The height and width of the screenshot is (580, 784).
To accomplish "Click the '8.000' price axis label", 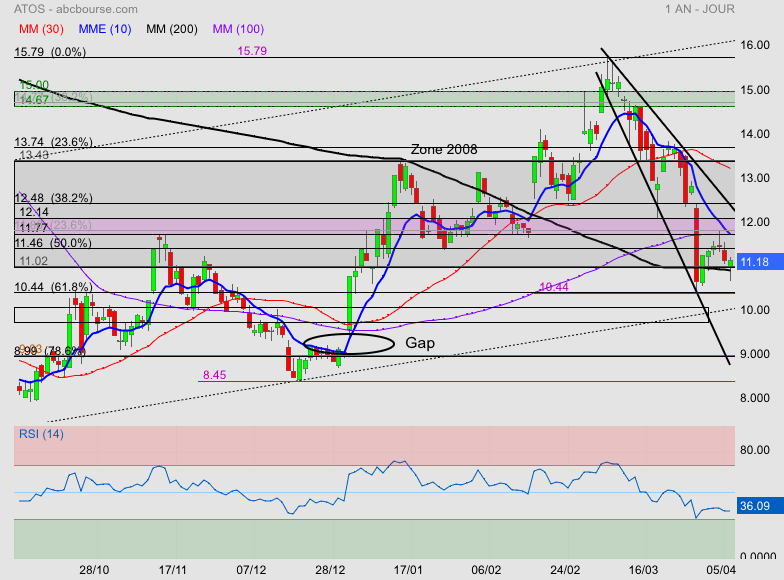I will [755, 398].
